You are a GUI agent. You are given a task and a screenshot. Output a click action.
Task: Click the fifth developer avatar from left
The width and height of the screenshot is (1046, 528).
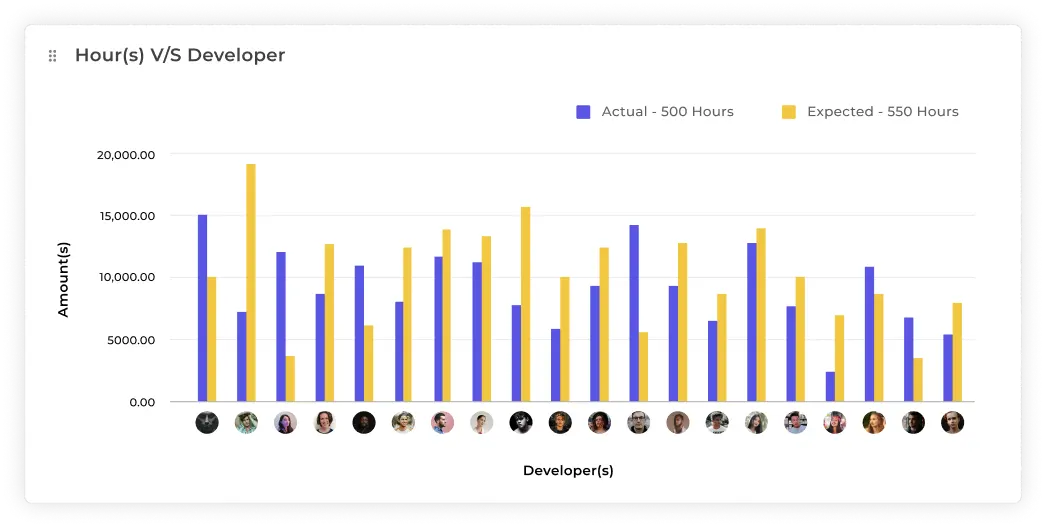pyautogui.click(x=364, y=423)
